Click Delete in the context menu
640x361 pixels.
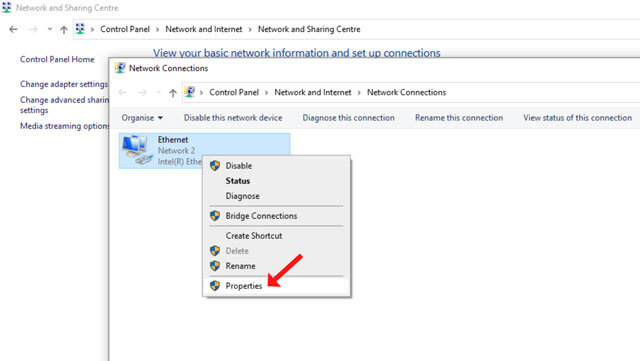point(276,251)
